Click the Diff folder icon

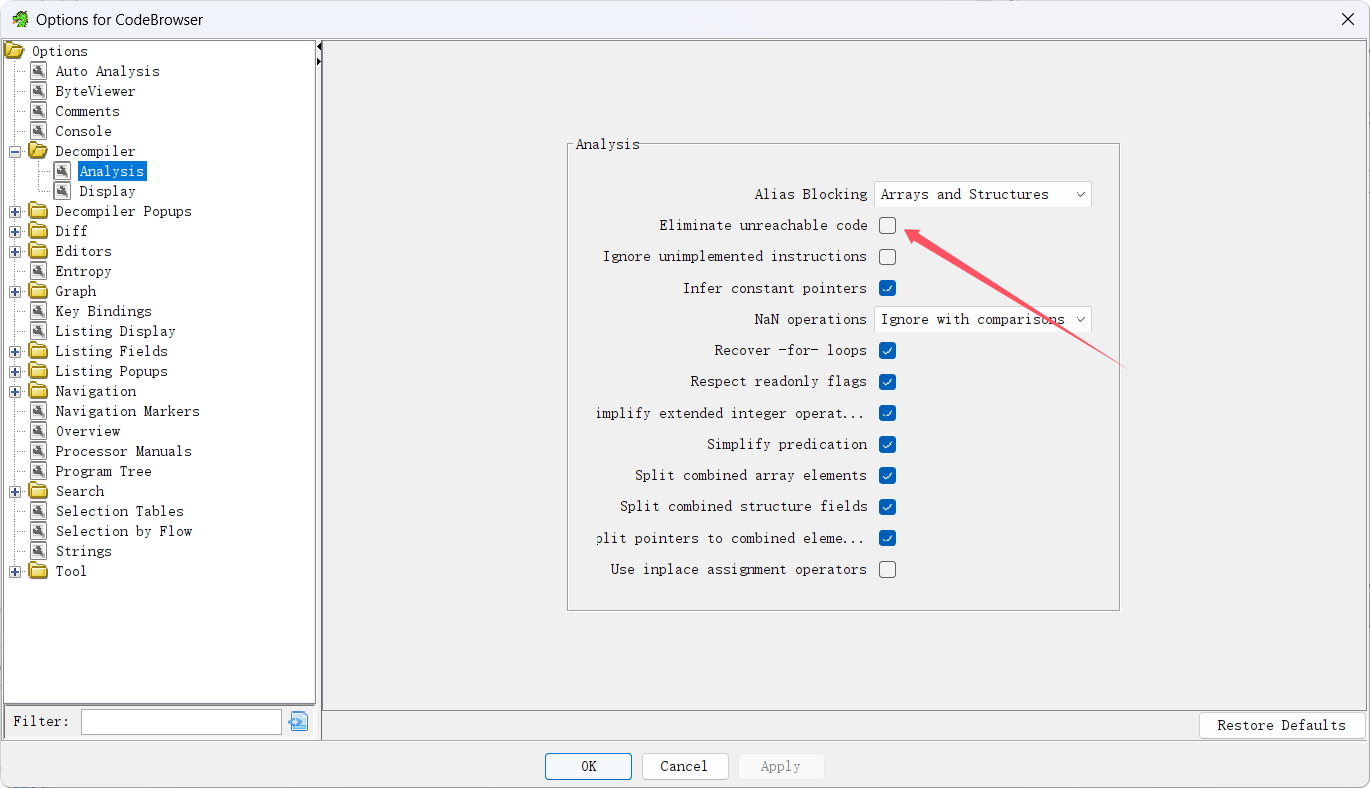38,231
